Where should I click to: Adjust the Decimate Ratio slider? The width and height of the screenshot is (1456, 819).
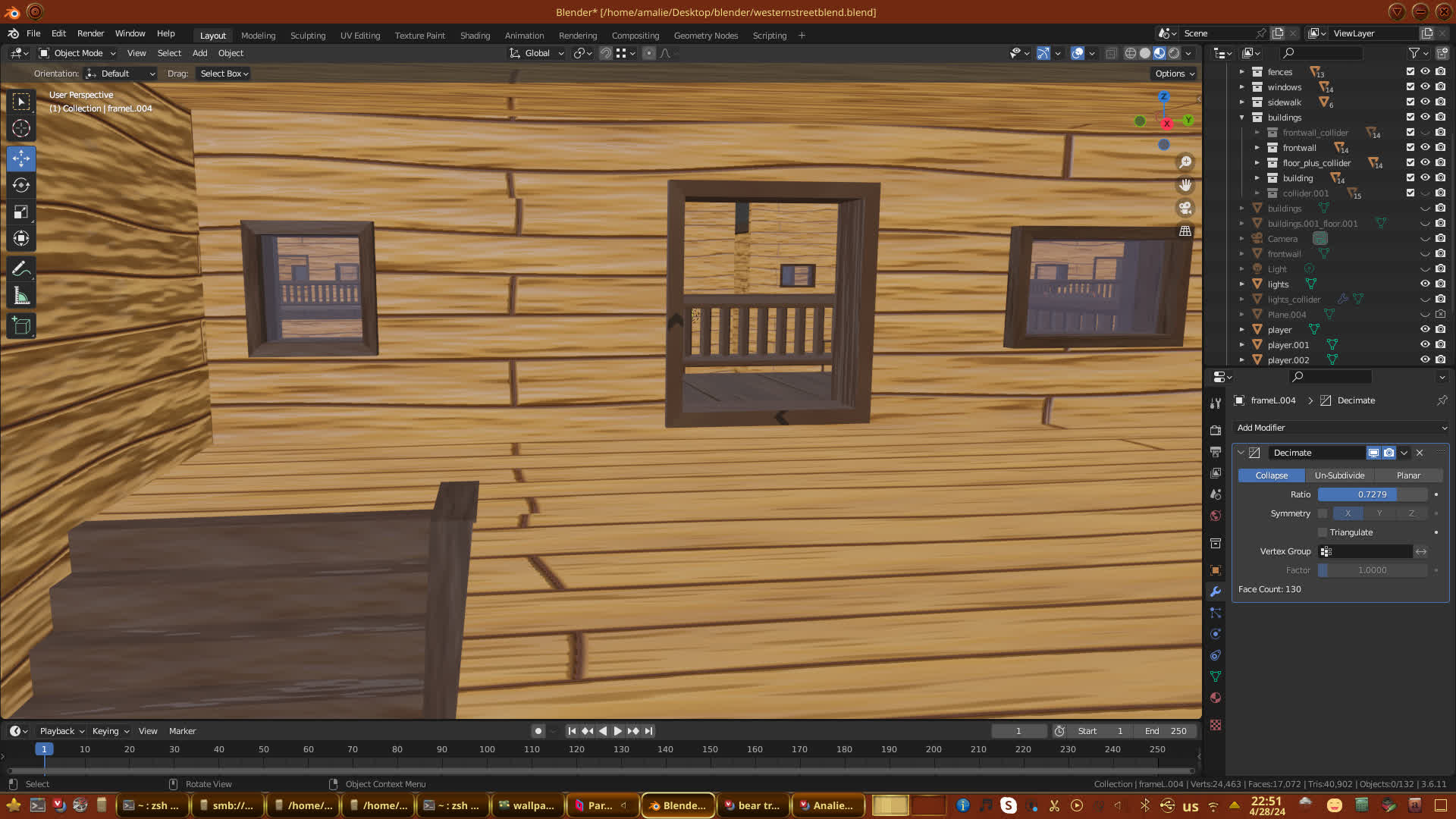click(x=1372, y=494)
